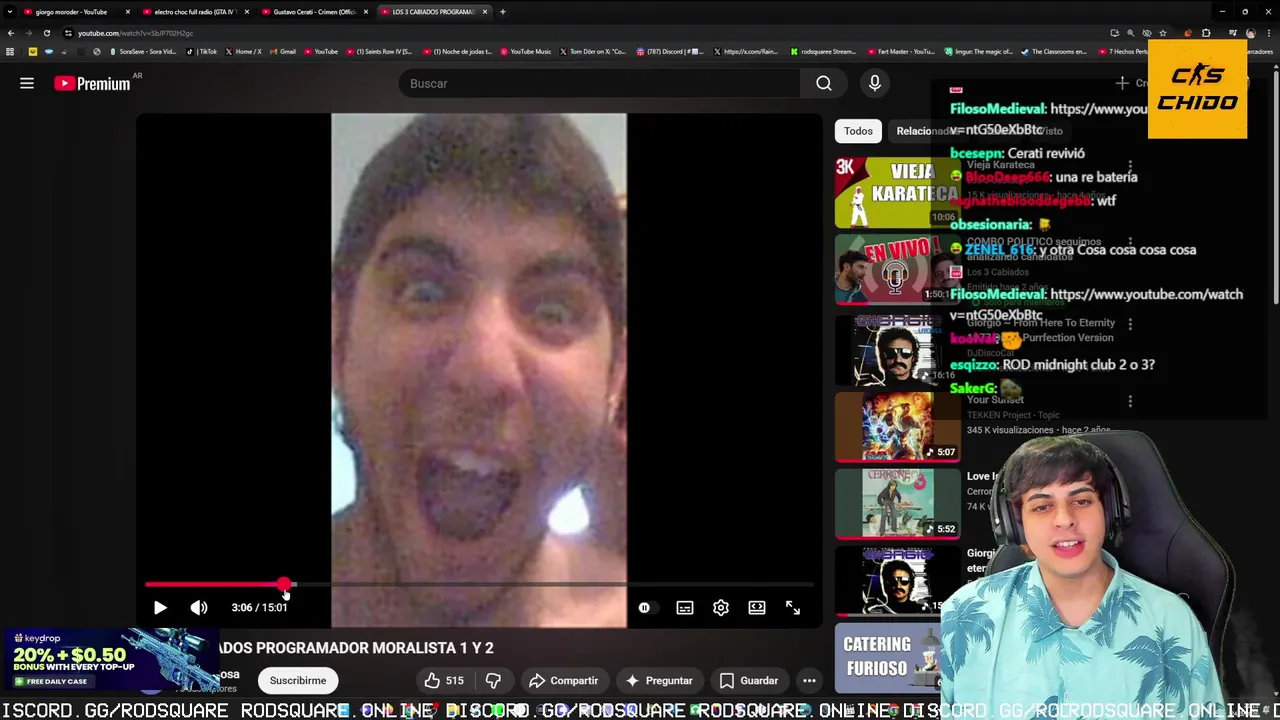This screenshot has width=1280, height=720.
Task: Switch to theater mode
Action: [x=757, y=607]
